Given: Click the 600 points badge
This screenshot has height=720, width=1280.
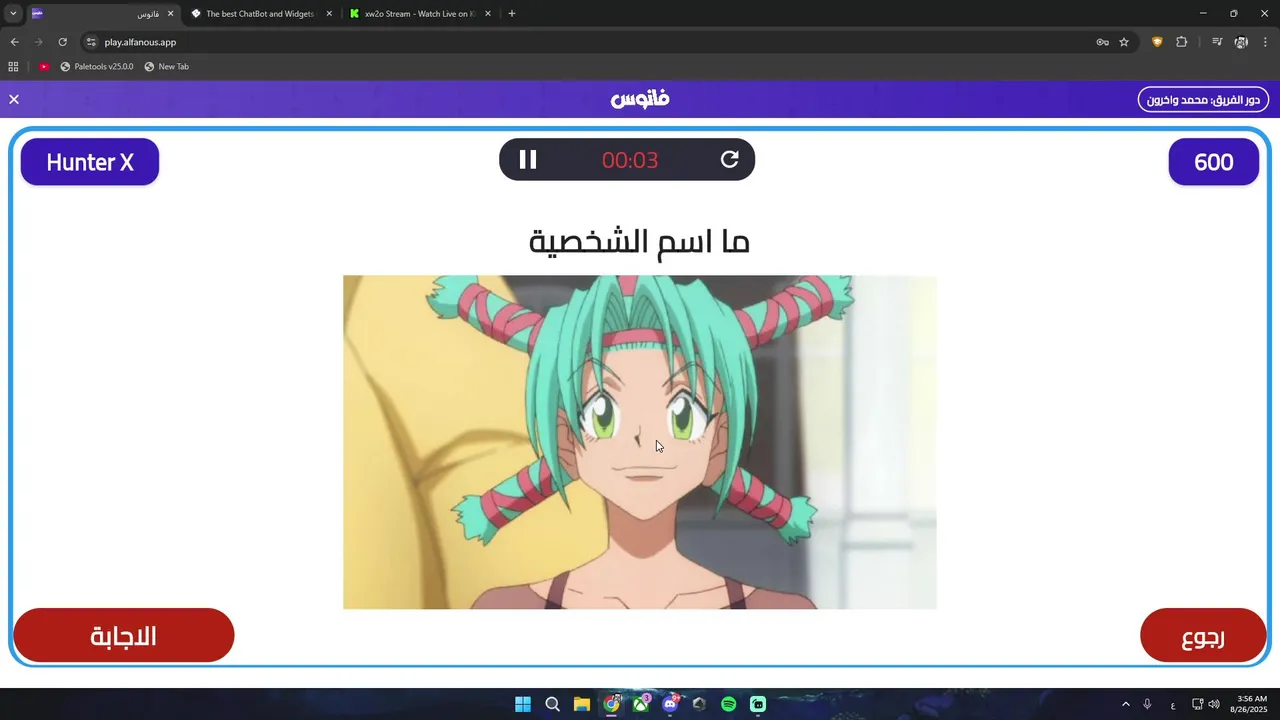Looking at the screenshot, I should point(1214,162).
